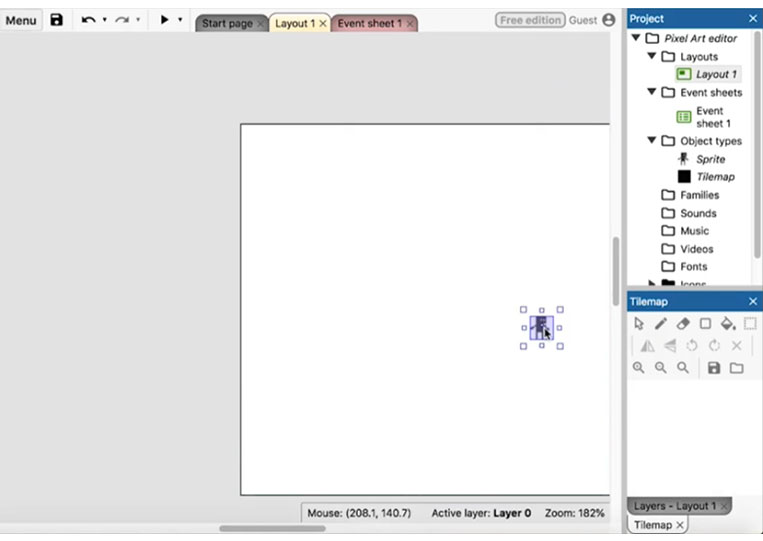Collapse the Event sheets folder
763x541 pixels.
652,91
